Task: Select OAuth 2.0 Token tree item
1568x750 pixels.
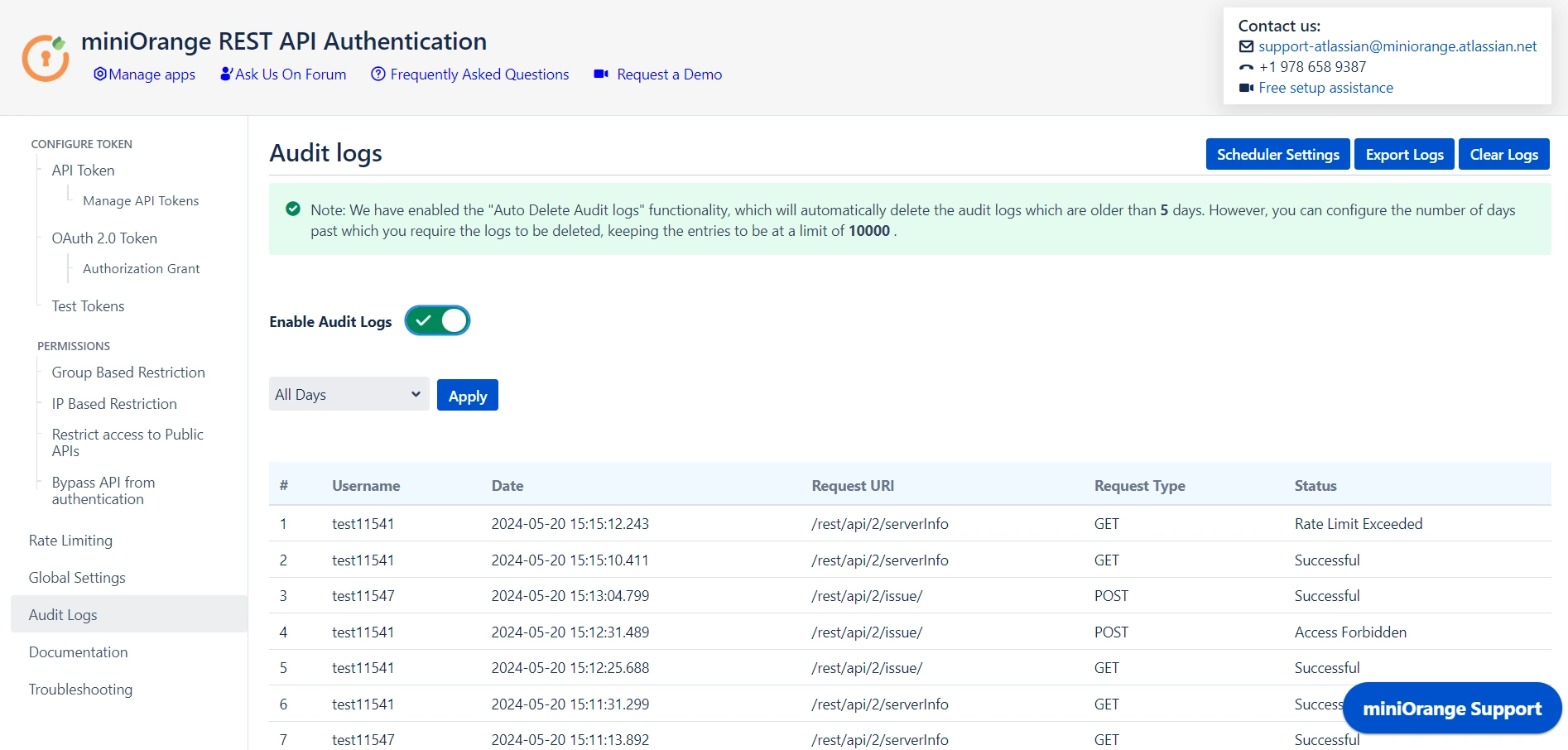Action: coord(104,238)
